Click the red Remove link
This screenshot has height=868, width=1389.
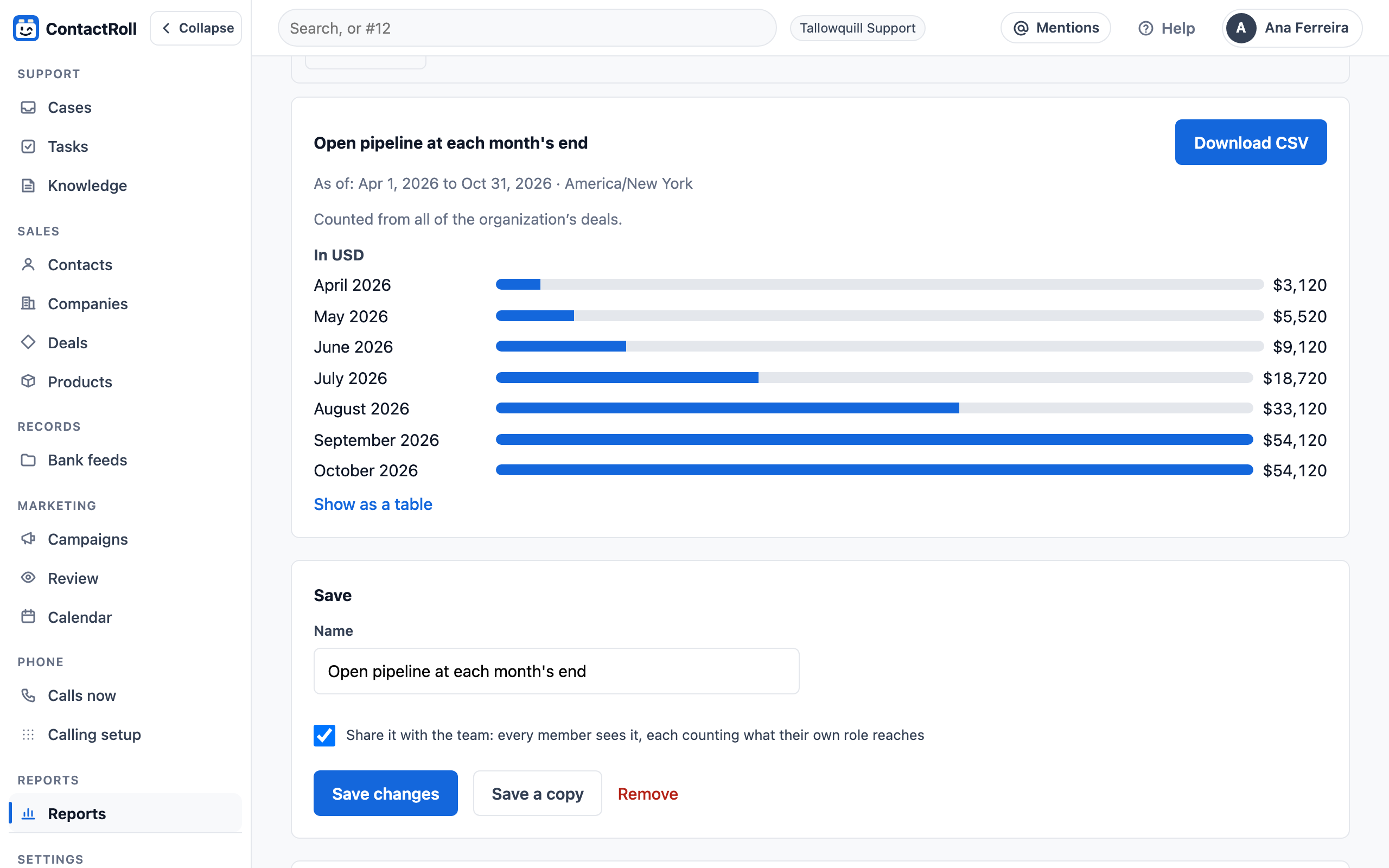[x=647, y=793]
